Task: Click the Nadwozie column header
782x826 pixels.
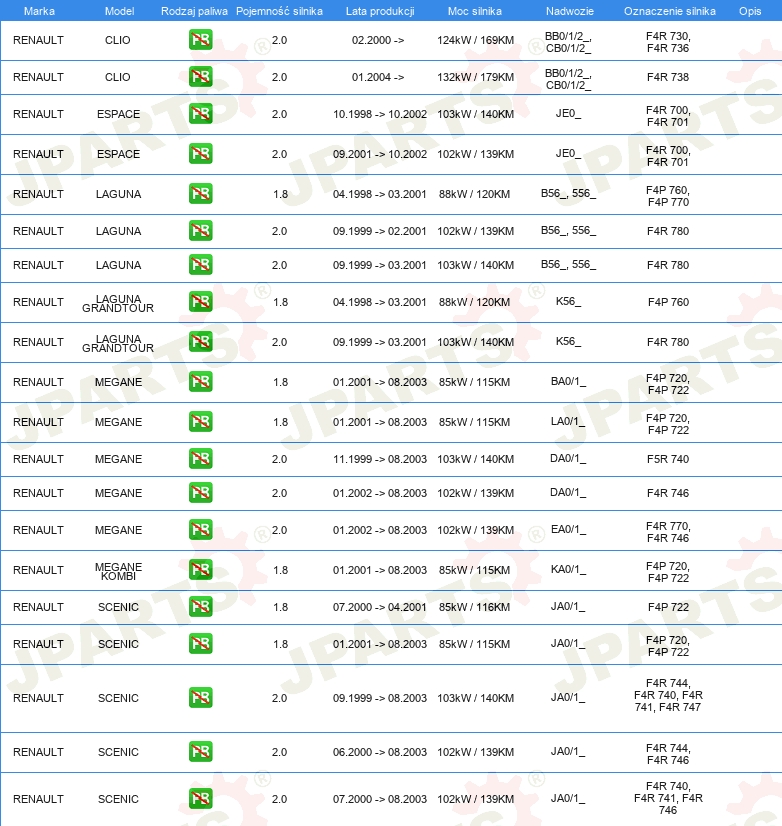Action: point(570,11)
